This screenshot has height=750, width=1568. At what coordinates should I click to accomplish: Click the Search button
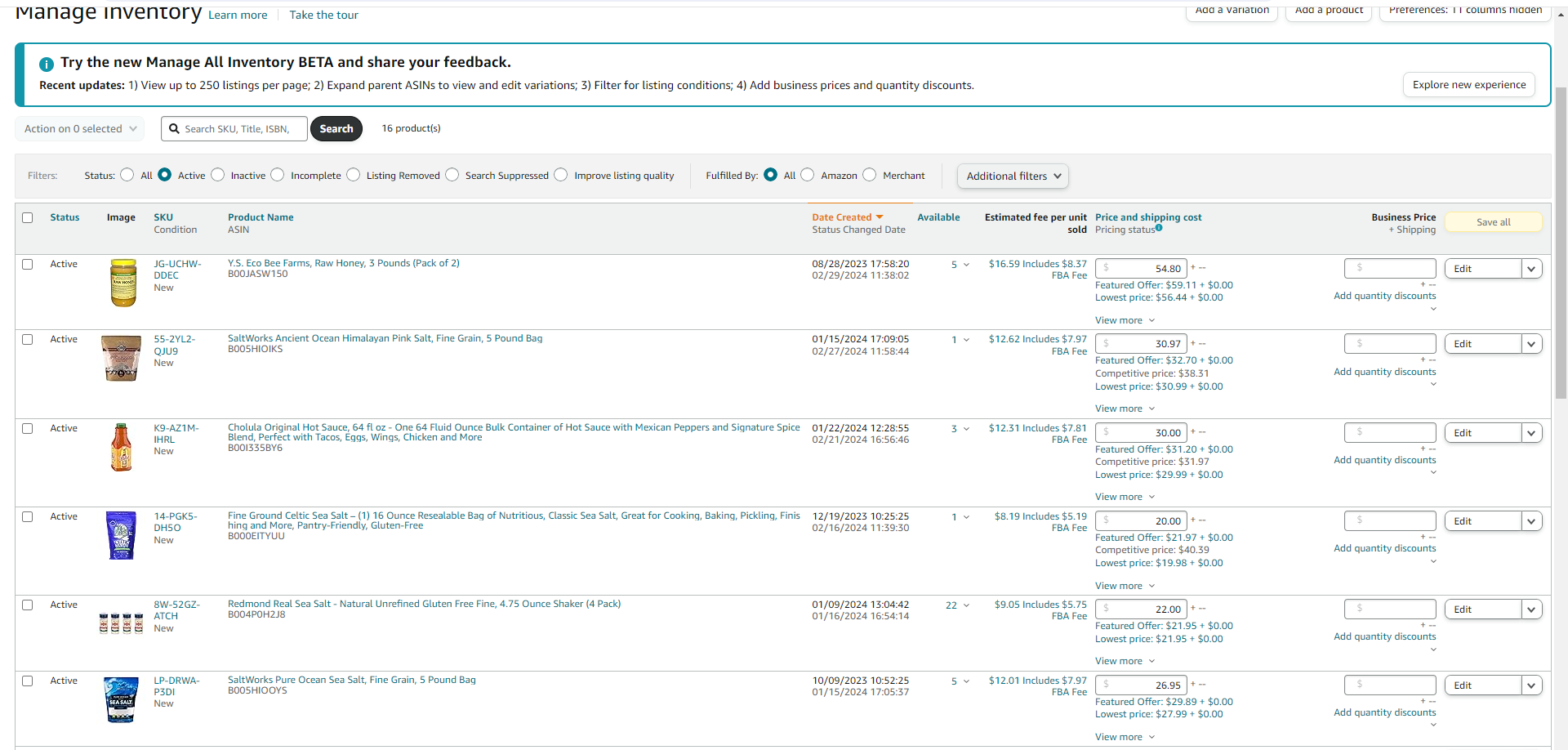[x=336, y=128]
